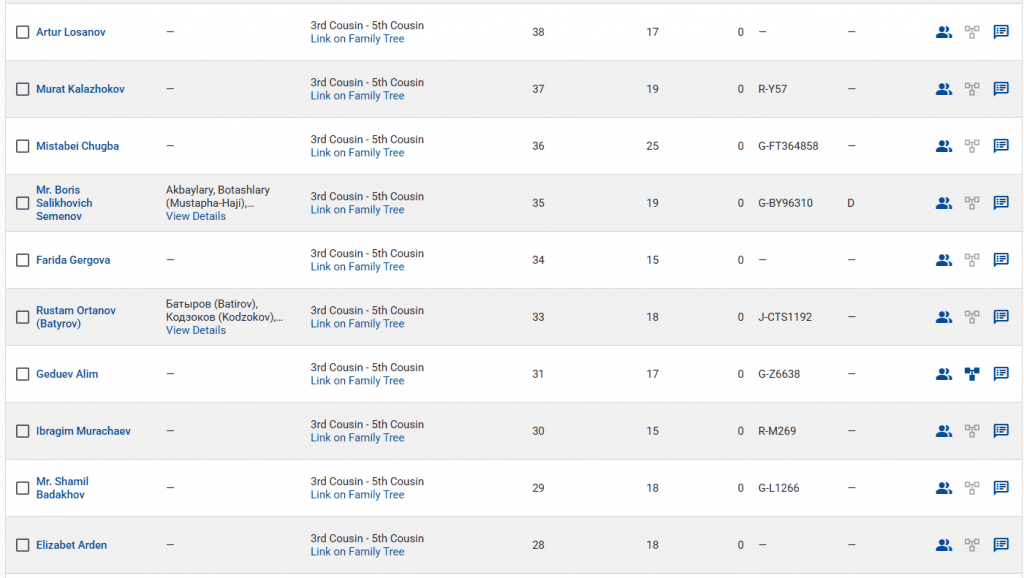The width and height of the screenshot is (1024, 578).
Task: Tick the checkbox beside Geduev Alim
Action: click(x=23, y=374)
